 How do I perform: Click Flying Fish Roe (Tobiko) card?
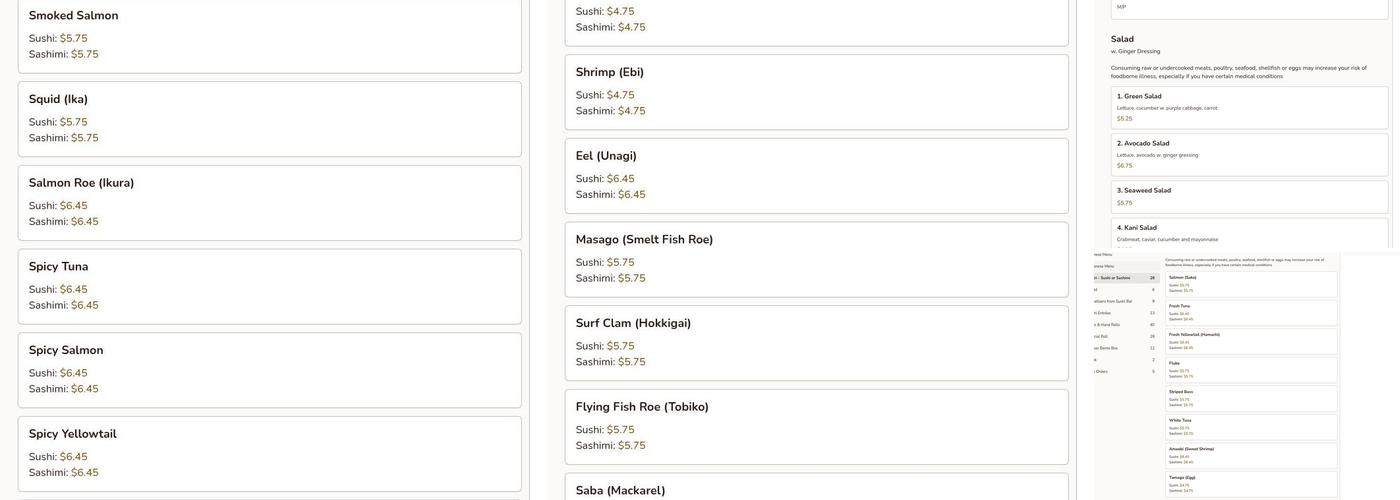click(x=816, y=427)
